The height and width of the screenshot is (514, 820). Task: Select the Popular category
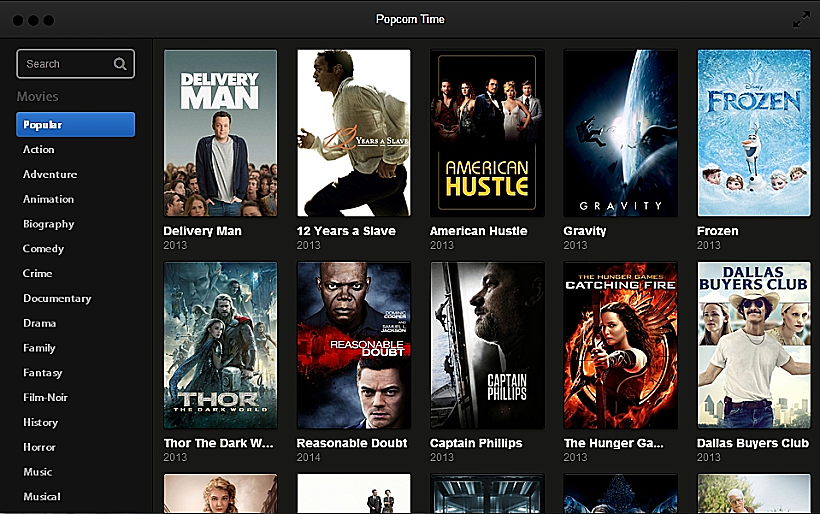[75, 125]
